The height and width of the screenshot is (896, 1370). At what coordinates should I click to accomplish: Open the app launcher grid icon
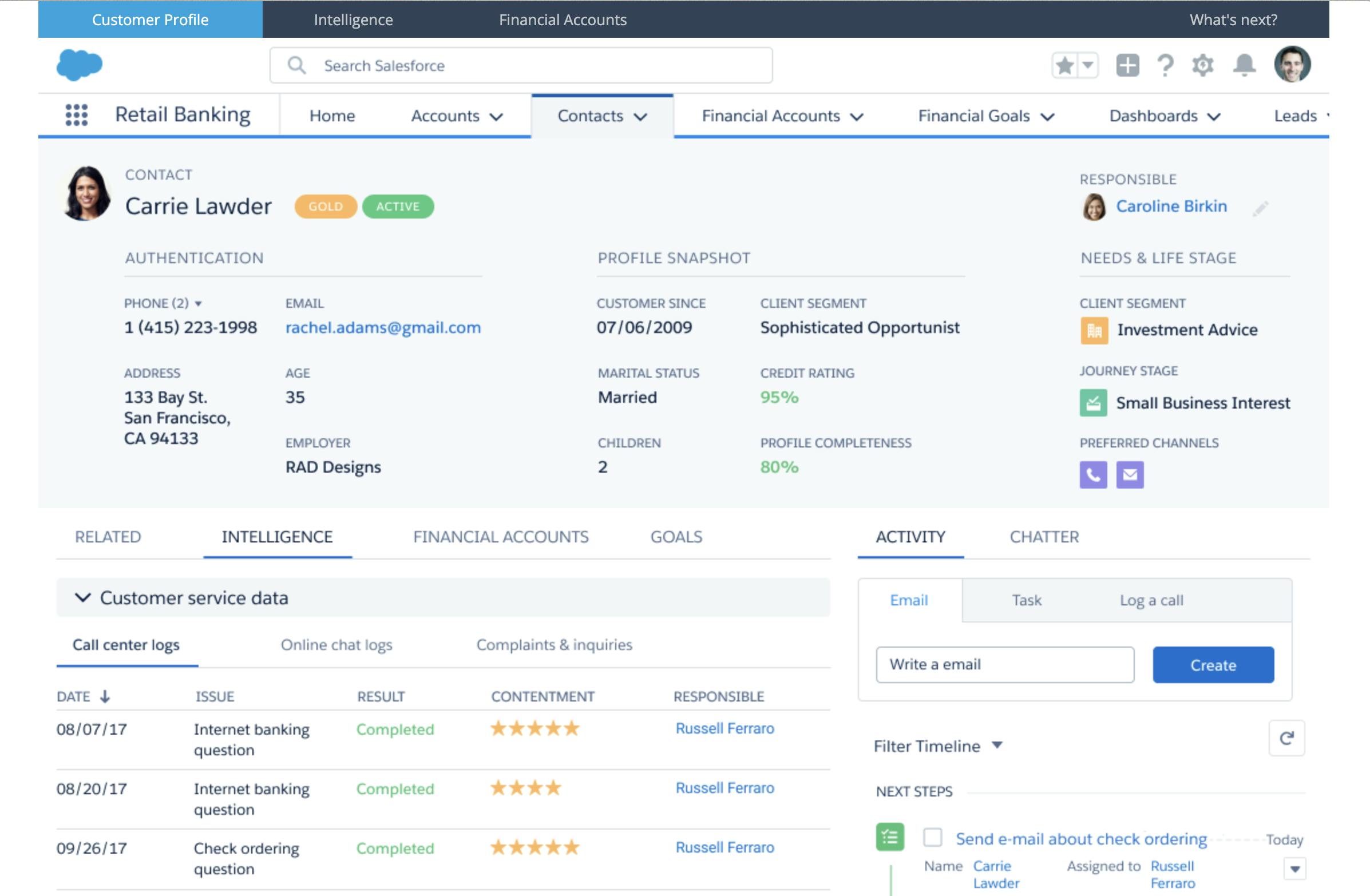click(77, 115)
